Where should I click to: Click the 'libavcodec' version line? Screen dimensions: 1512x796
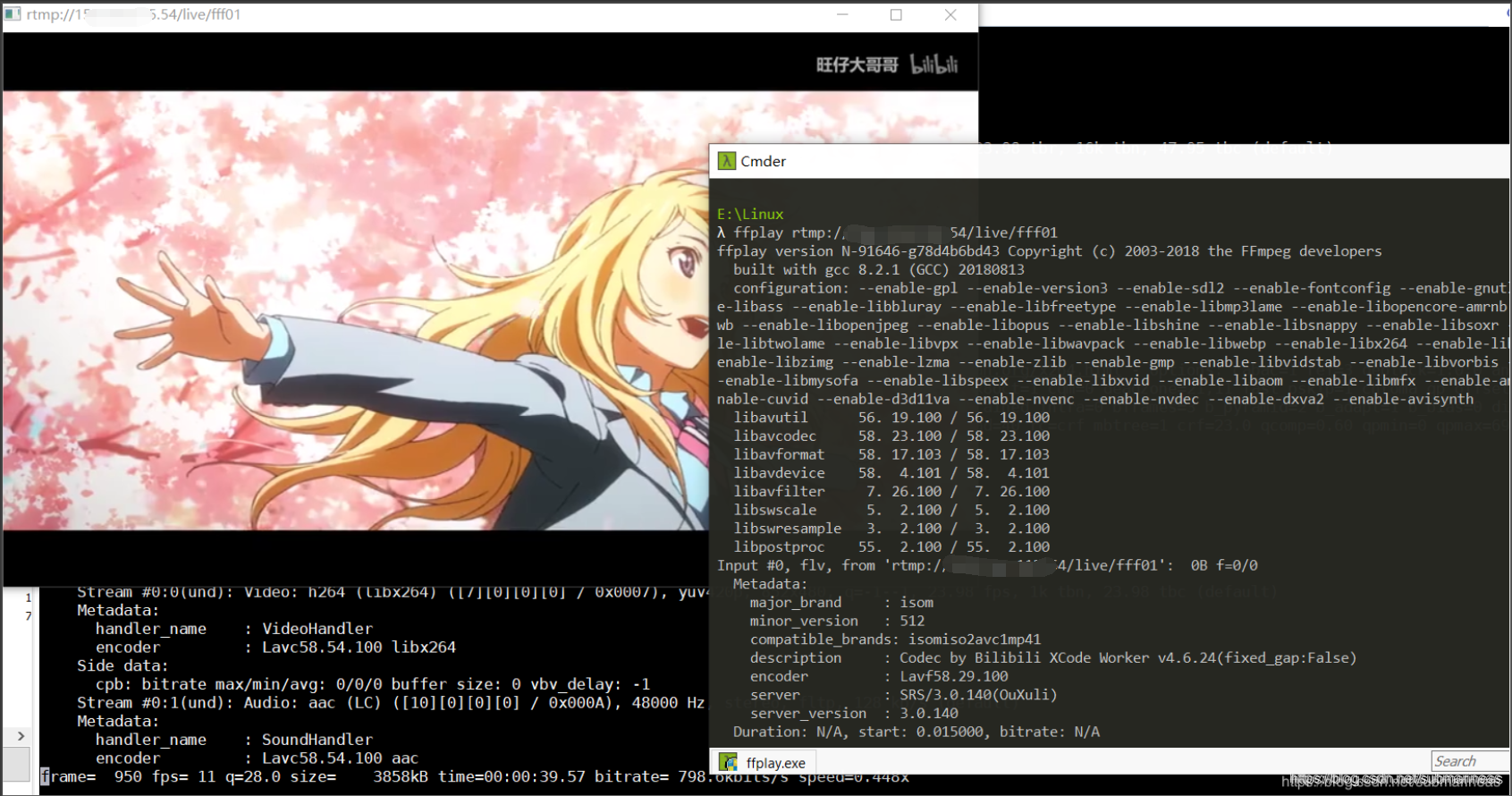pos(891,436)
